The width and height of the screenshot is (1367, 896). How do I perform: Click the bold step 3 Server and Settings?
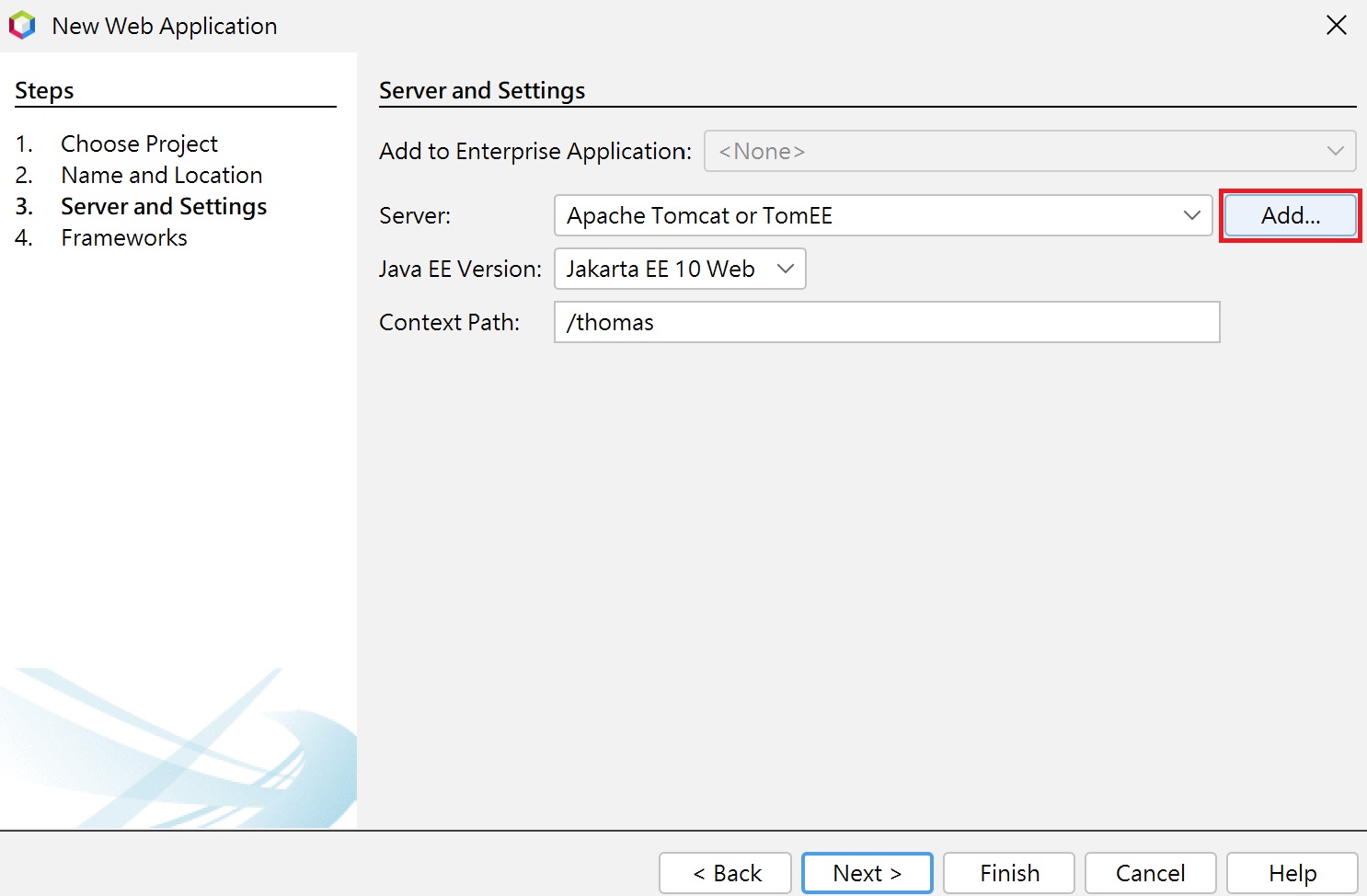click(164, 207)
